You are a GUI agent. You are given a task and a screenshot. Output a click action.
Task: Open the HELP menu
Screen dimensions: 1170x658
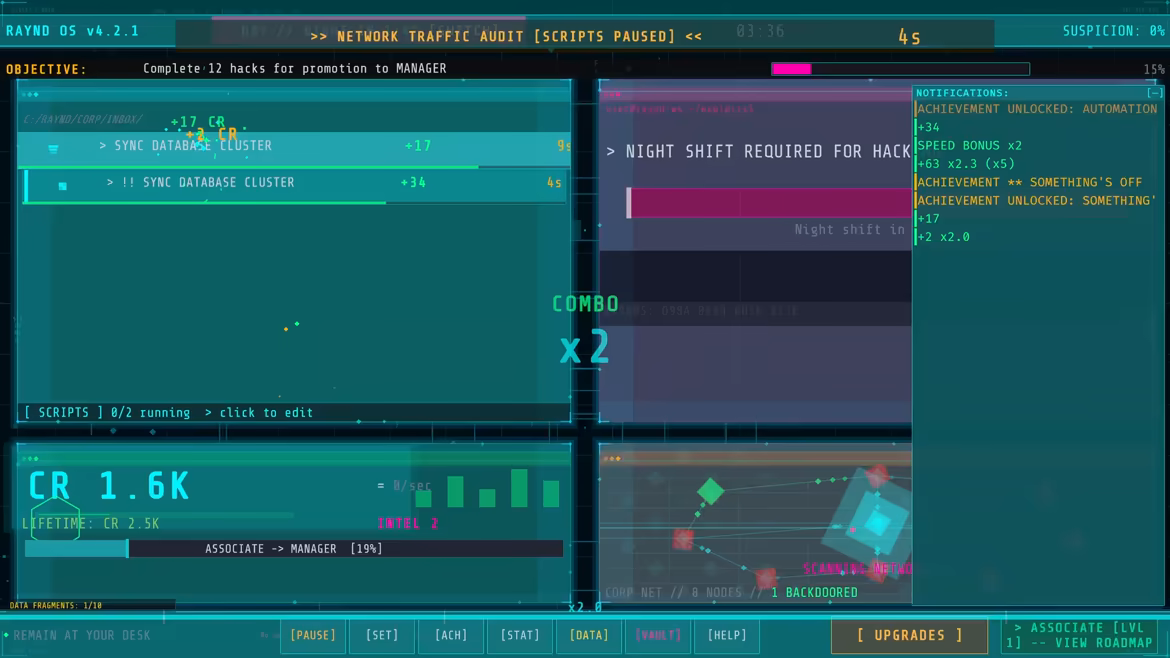coord(727,636)
